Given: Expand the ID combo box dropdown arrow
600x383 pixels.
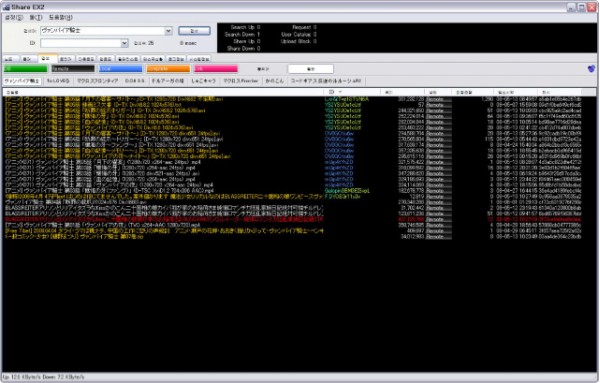Looking at the screenshot, I should point(124,43).
